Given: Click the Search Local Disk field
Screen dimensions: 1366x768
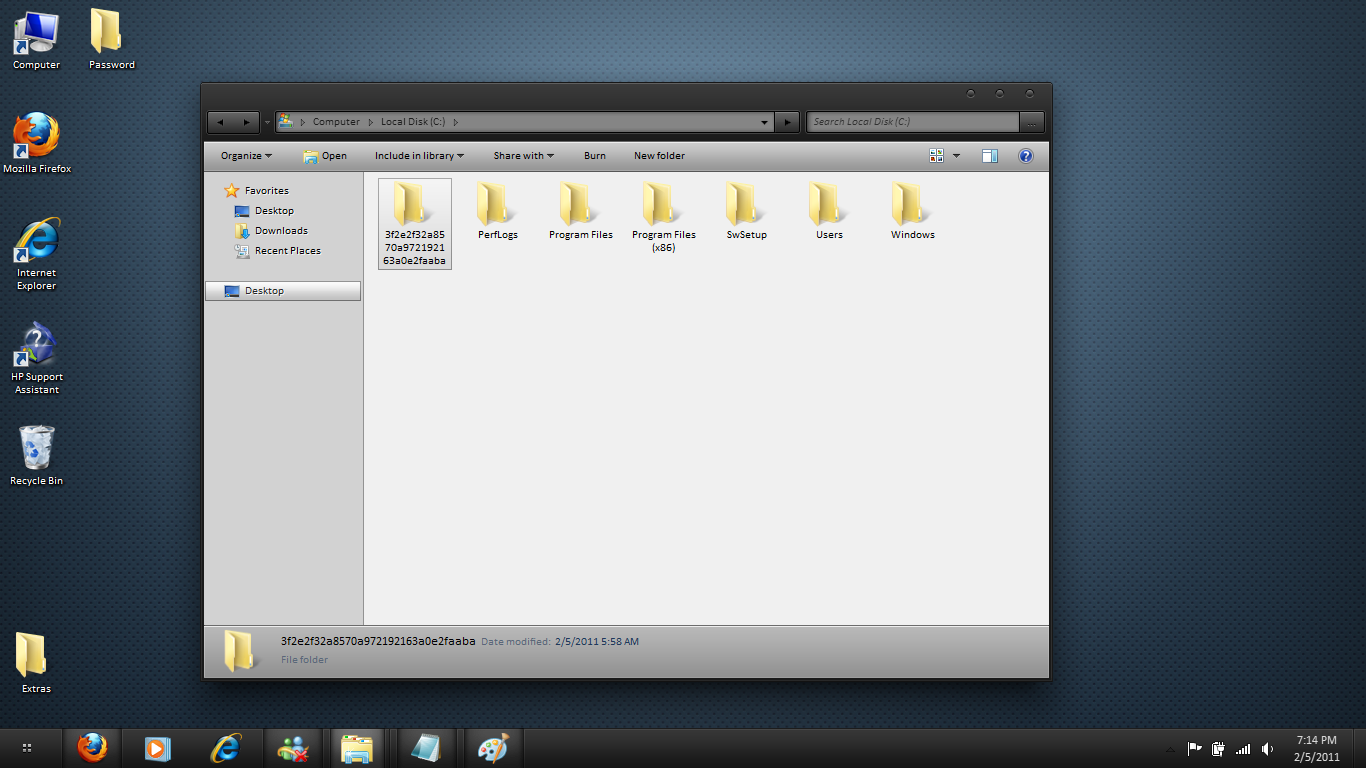Looking at the screenshot, I should coord(913,122).
